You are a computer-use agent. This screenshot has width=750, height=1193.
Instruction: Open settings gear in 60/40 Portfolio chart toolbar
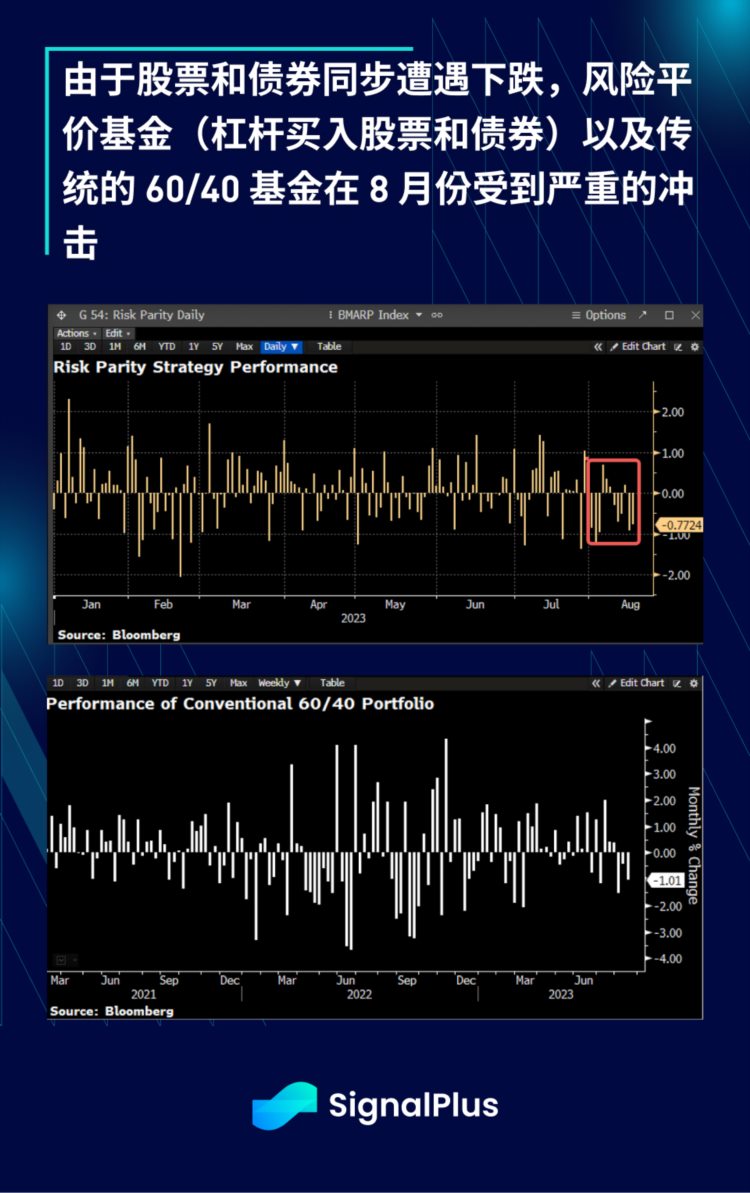pos(695,683)
